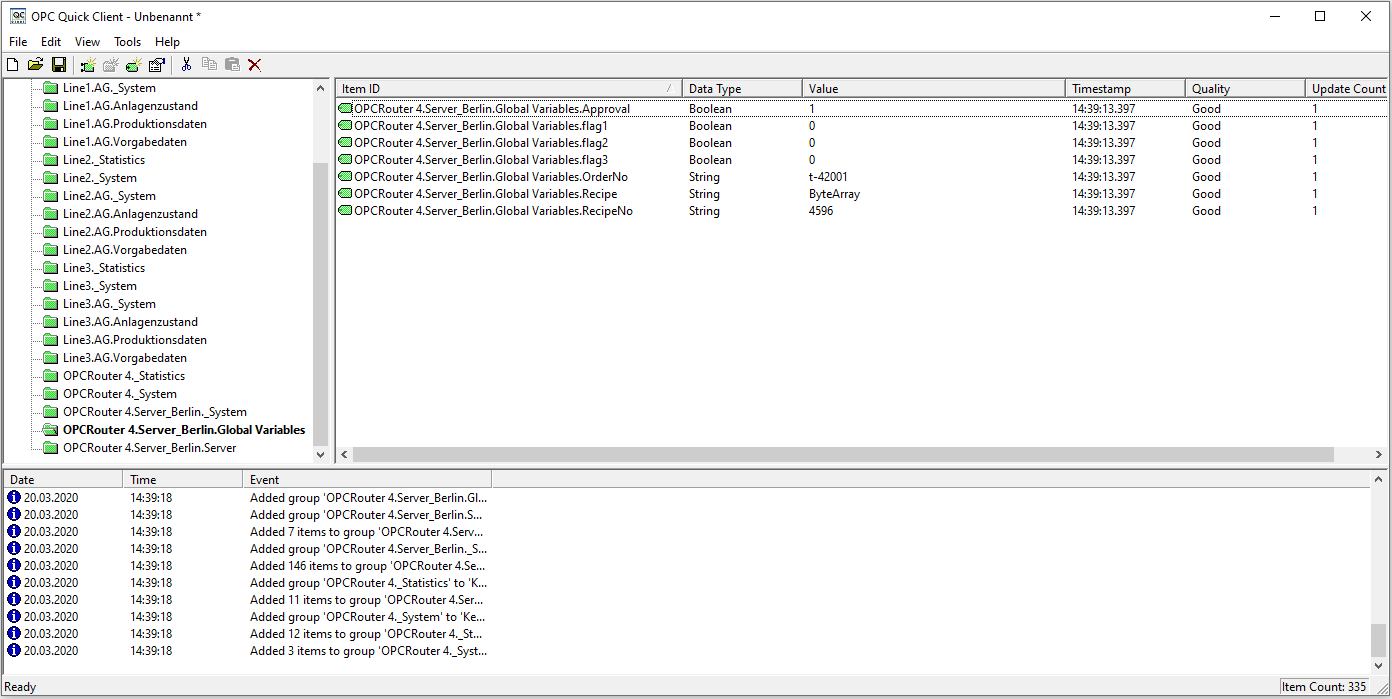This screenshot has width=1392, height=699.
Task: Open the Help menu
Action: [x=167, y=42]
